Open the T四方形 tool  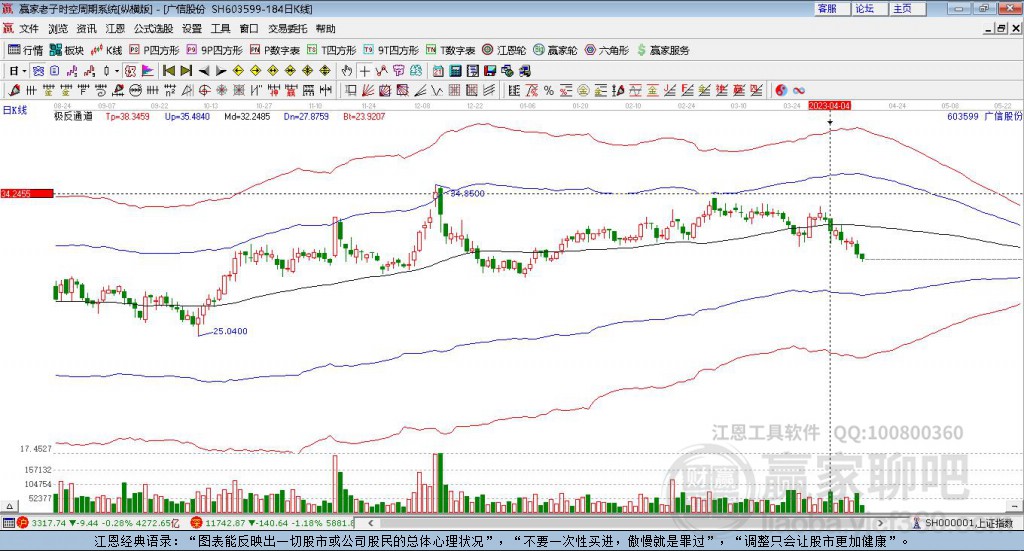click(332, 50)
